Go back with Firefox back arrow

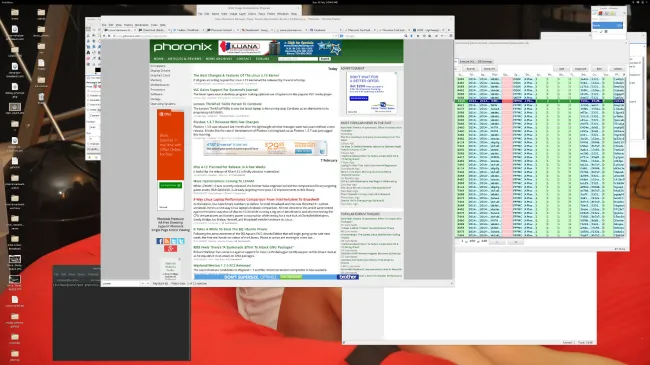104,36
